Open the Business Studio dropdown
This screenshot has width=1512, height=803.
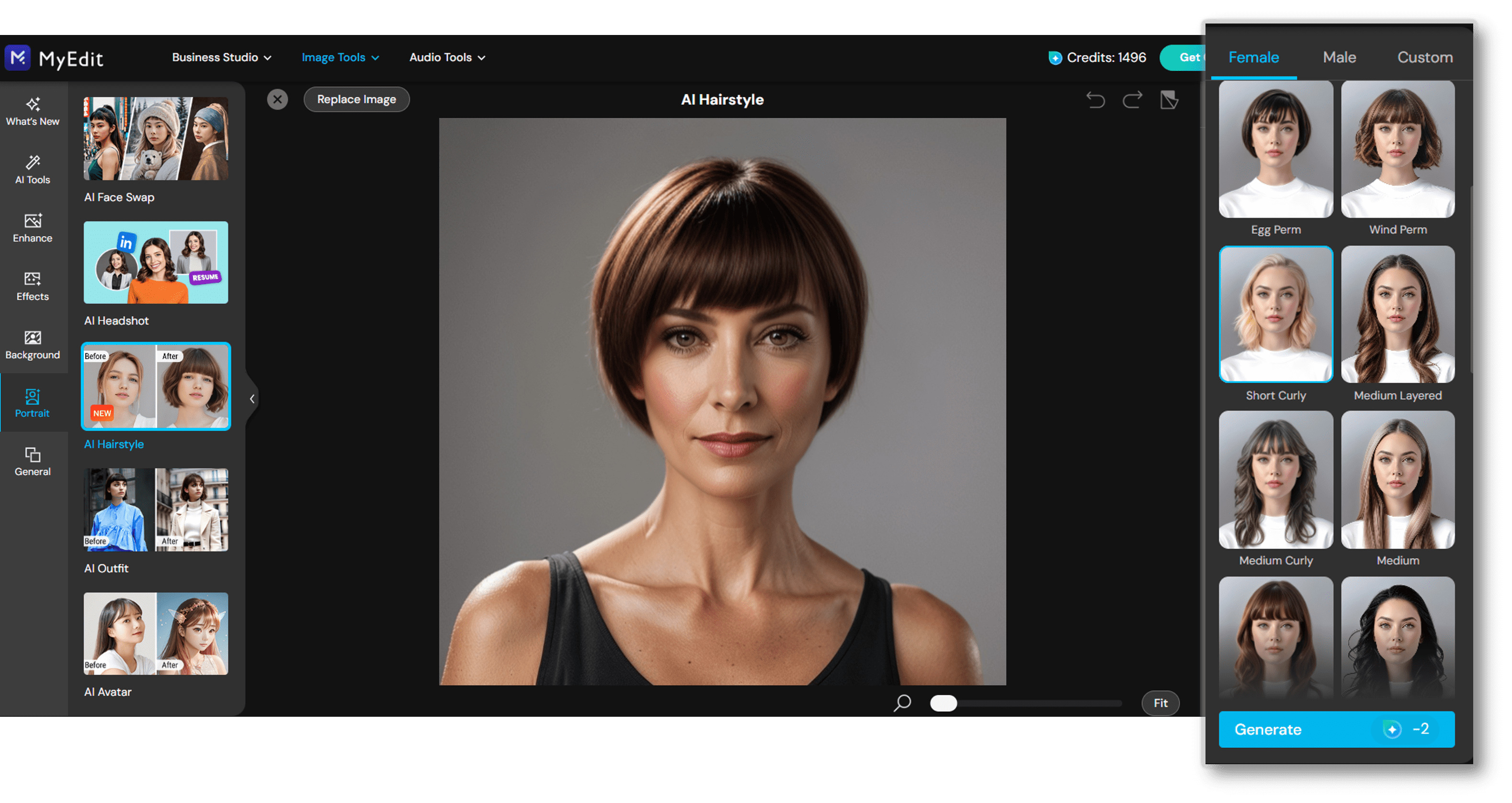221,57
